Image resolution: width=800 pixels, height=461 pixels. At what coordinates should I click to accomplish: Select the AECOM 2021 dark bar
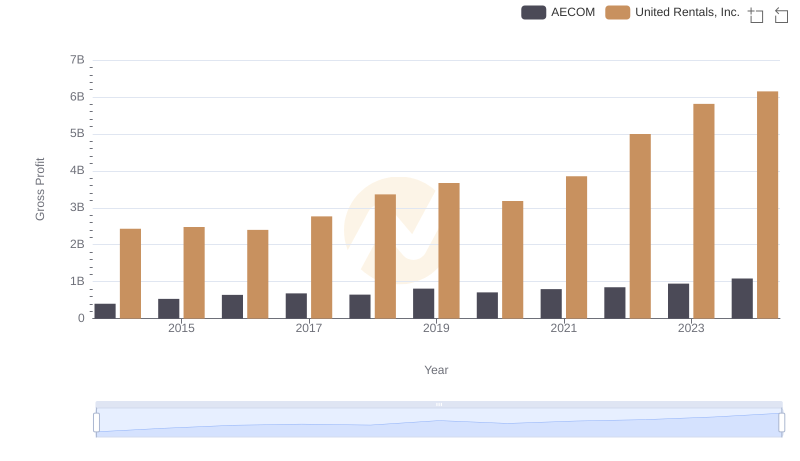click(551, 304)
